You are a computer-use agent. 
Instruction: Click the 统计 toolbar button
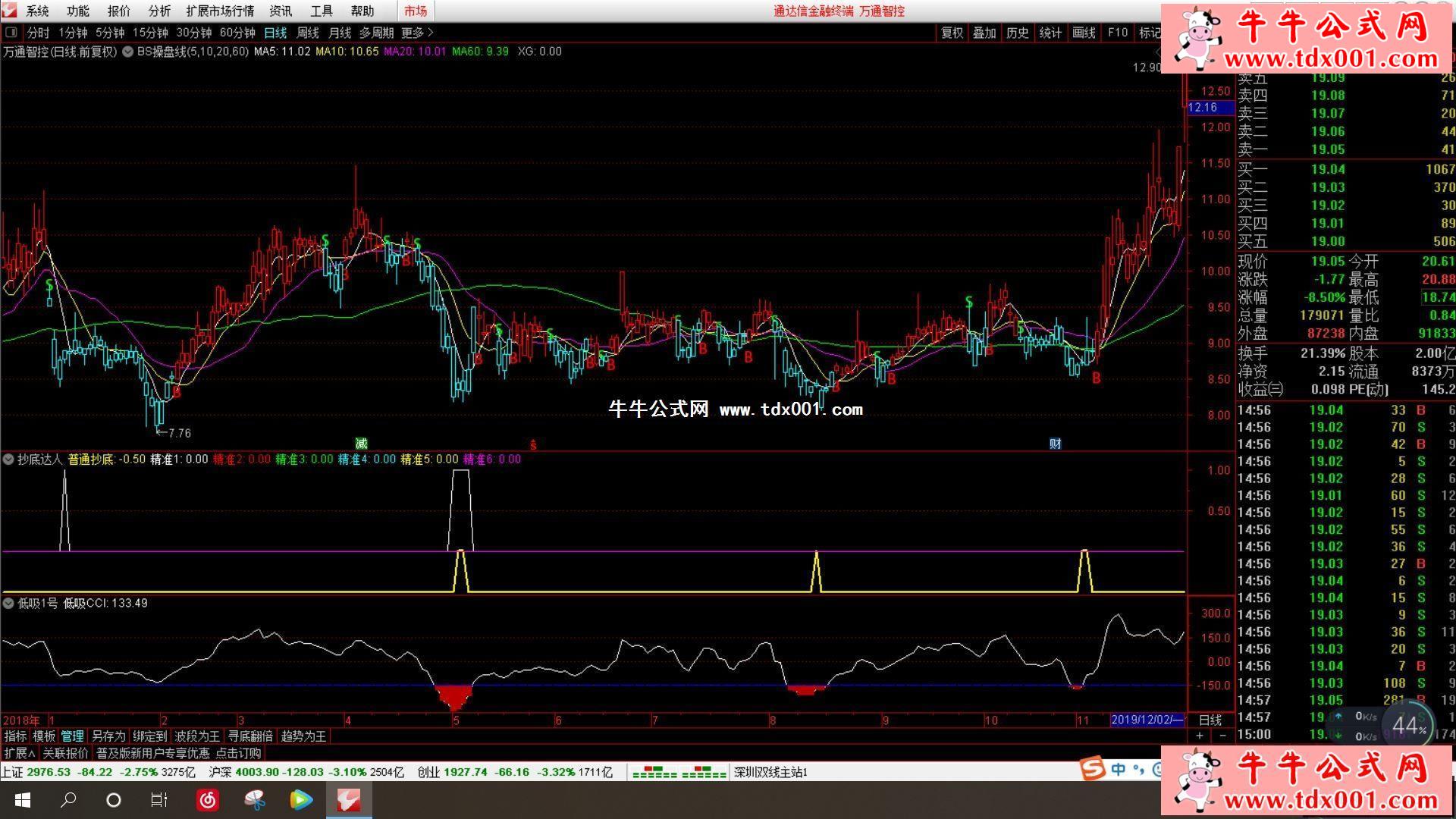[1050, 33]
